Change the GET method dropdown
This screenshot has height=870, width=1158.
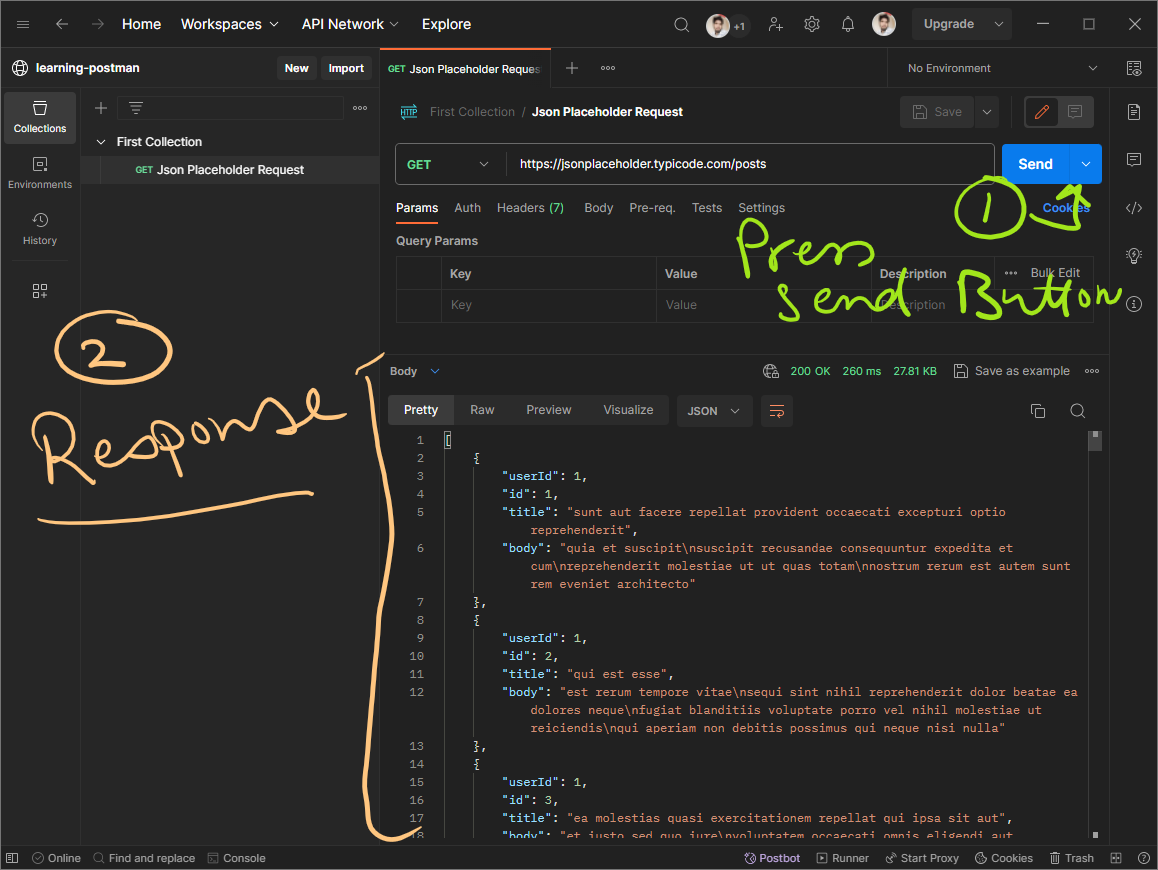448,165
